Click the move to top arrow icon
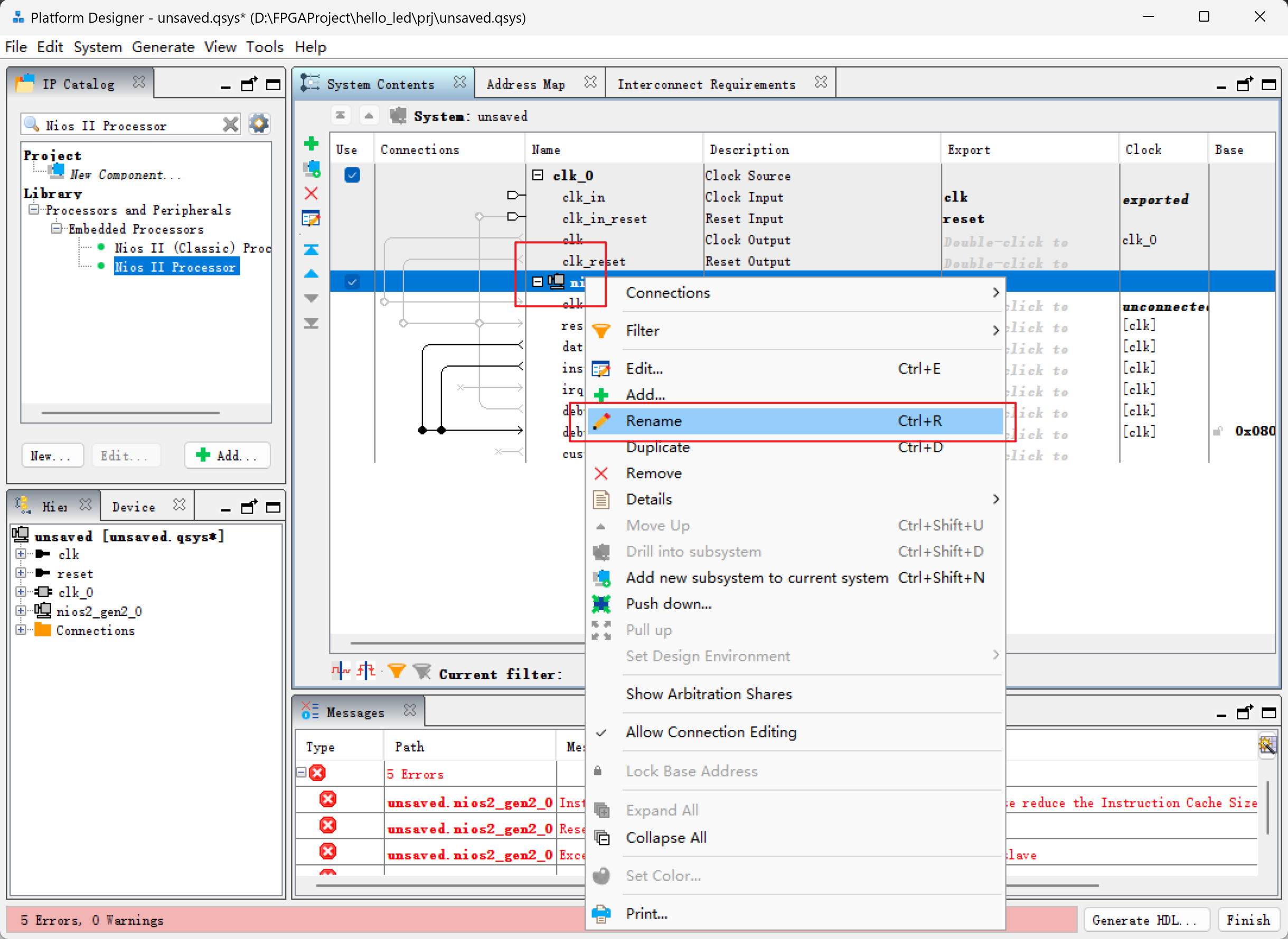Viewport: 1288px width, 939px height. pos(311,250)
